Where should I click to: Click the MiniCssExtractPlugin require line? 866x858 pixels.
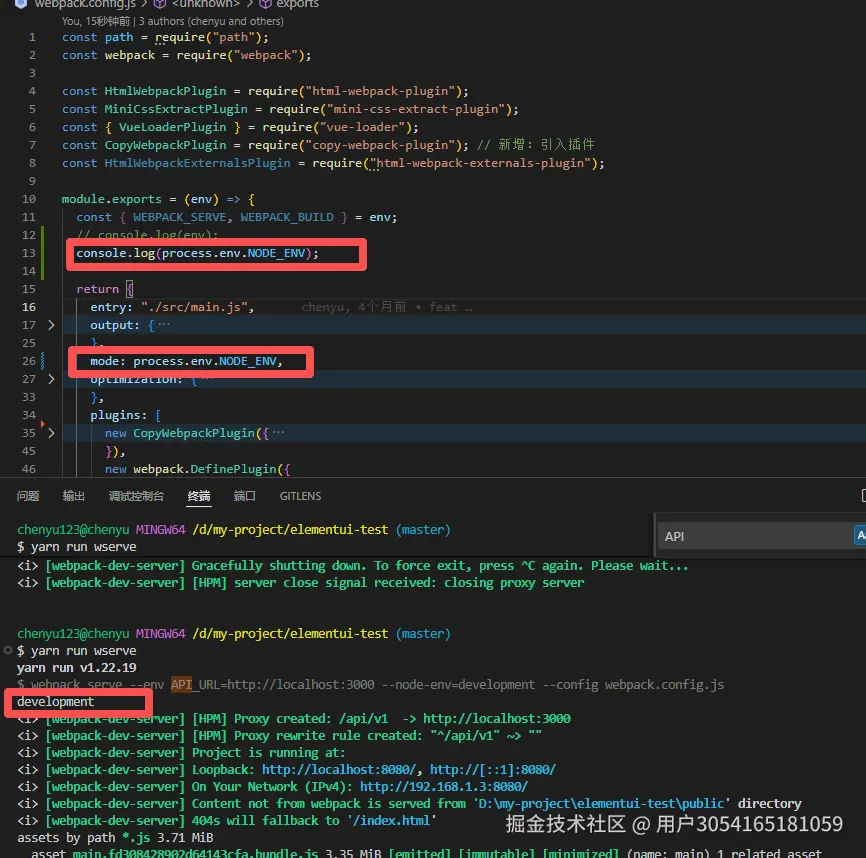(x=290, y=109)
